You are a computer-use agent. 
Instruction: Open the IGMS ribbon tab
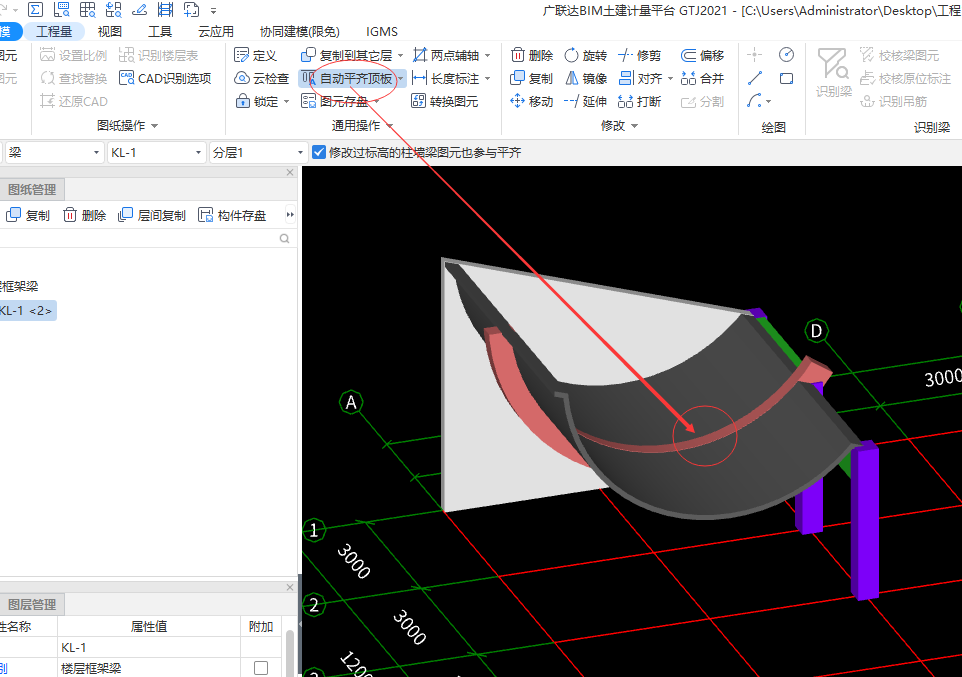(382, 31)
